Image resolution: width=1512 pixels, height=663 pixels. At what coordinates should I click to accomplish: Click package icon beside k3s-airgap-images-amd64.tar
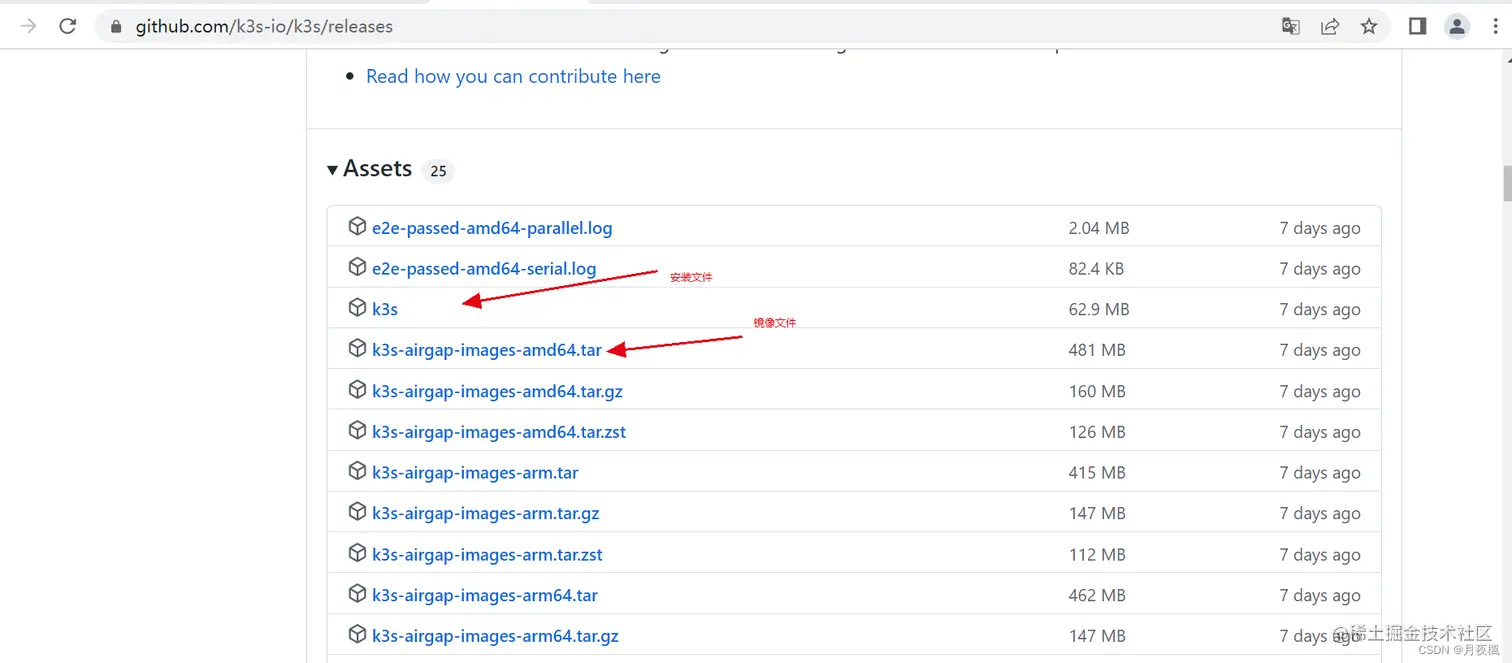[357, 348]
